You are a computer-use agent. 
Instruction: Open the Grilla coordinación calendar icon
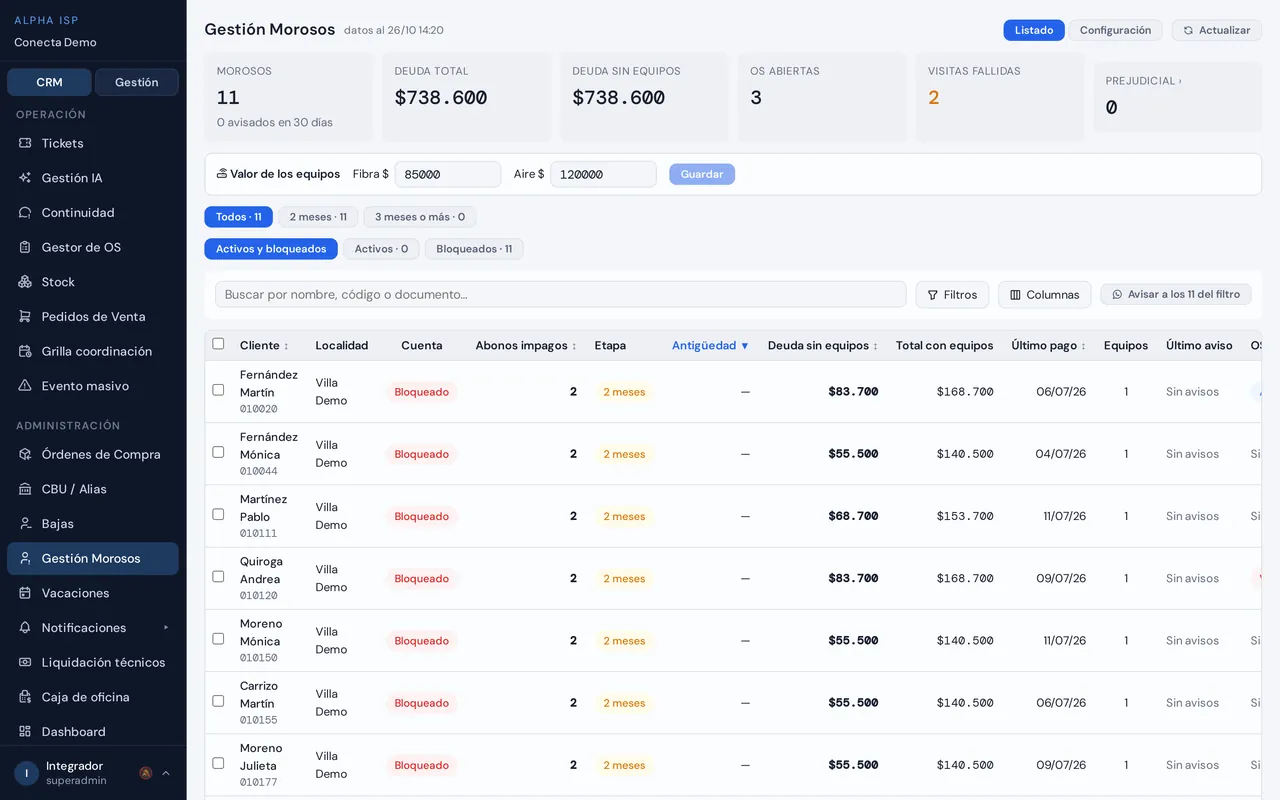click(25, 351)
